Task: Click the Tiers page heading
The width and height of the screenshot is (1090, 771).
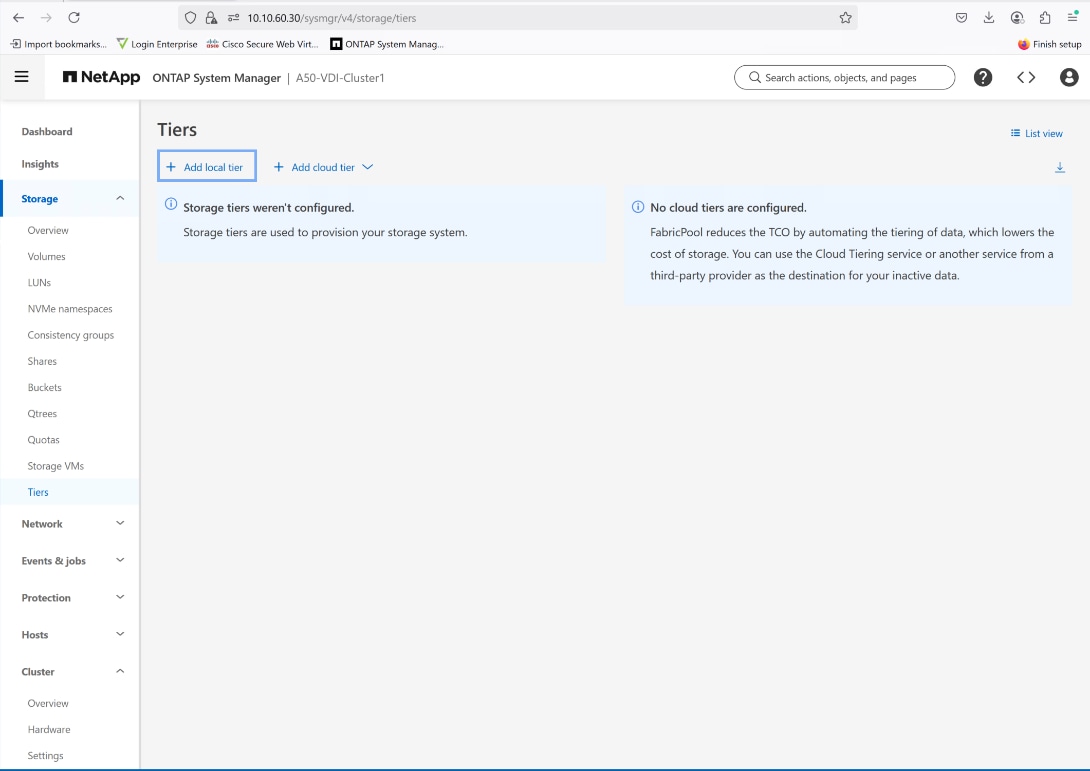Action: [x=177, y=130]
